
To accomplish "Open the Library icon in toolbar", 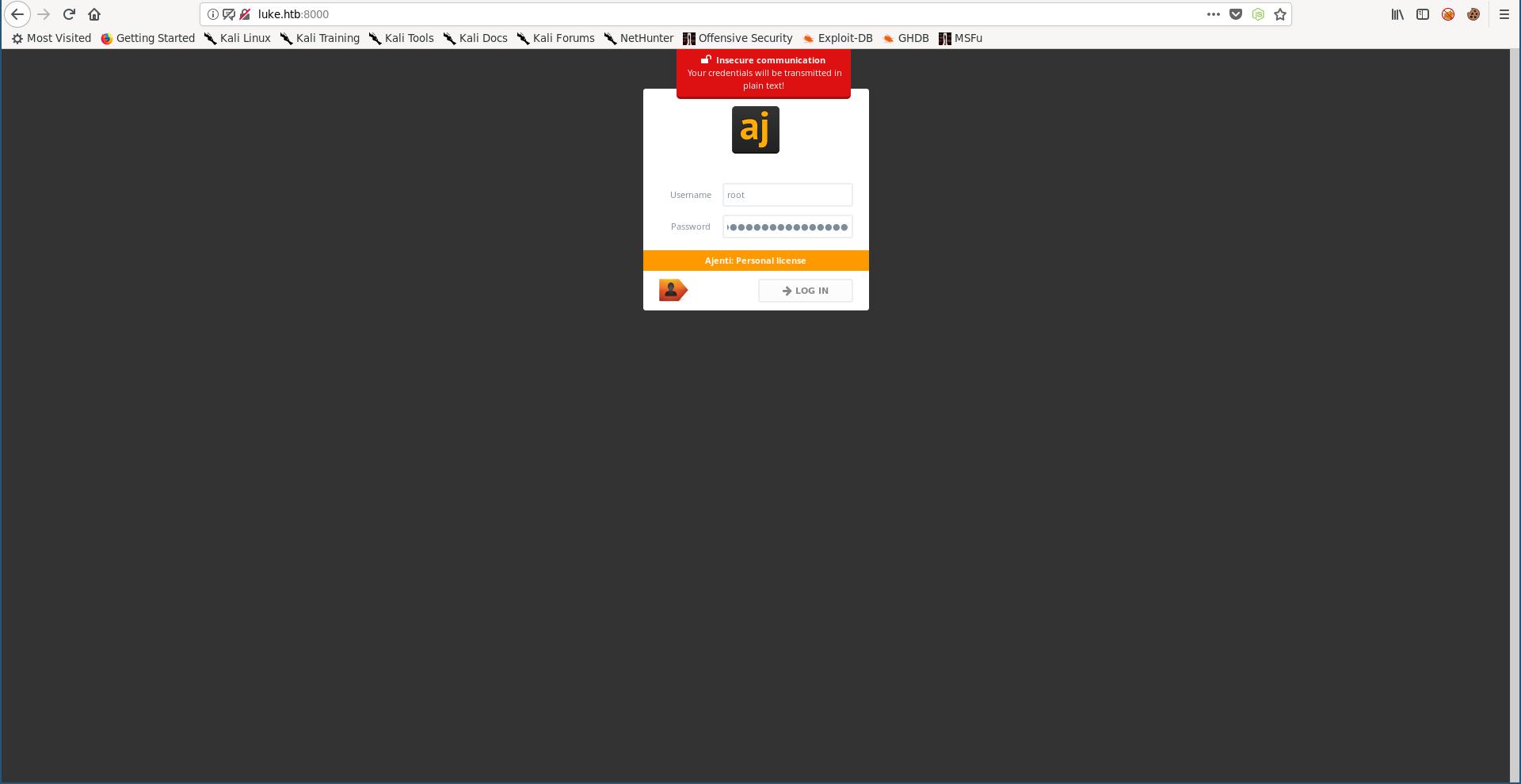I will pyautogui.click(x=1397, y=14).
